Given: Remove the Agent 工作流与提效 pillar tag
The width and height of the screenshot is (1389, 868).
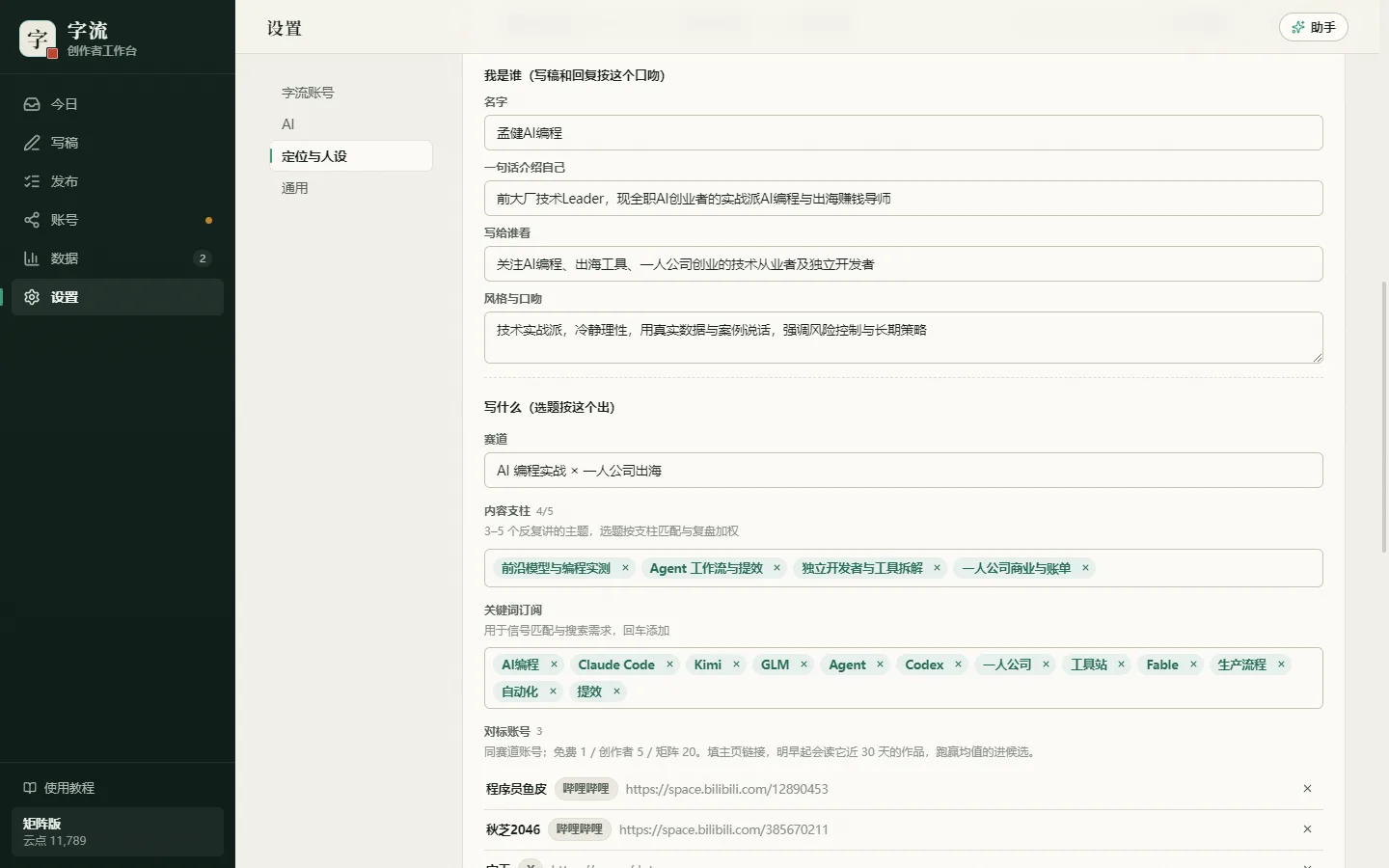Looking at the screenshot, I should click(x=776, y=568).
